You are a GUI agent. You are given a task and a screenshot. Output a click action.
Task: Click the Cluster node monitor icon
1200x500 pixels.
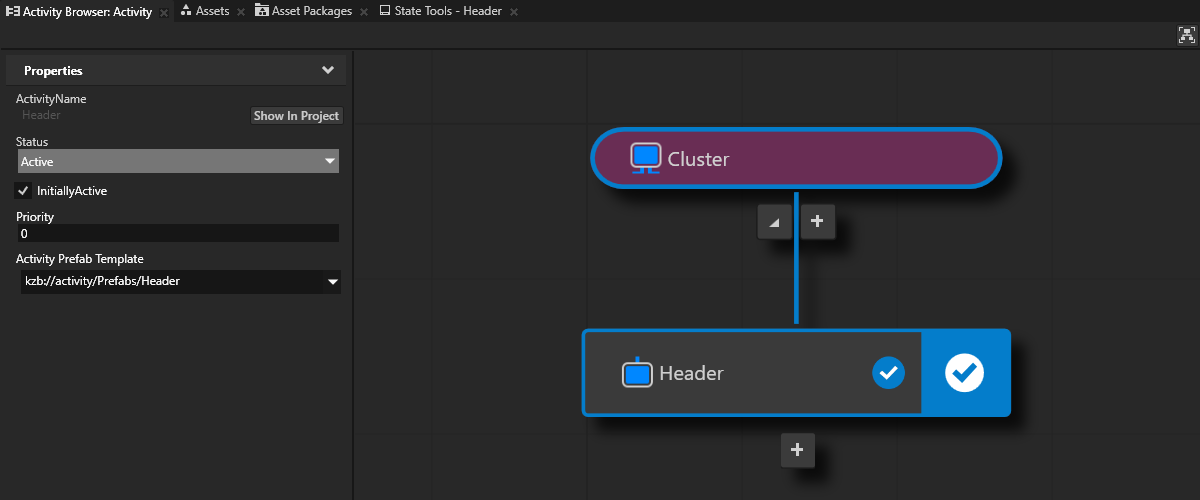tap(646, 158)
